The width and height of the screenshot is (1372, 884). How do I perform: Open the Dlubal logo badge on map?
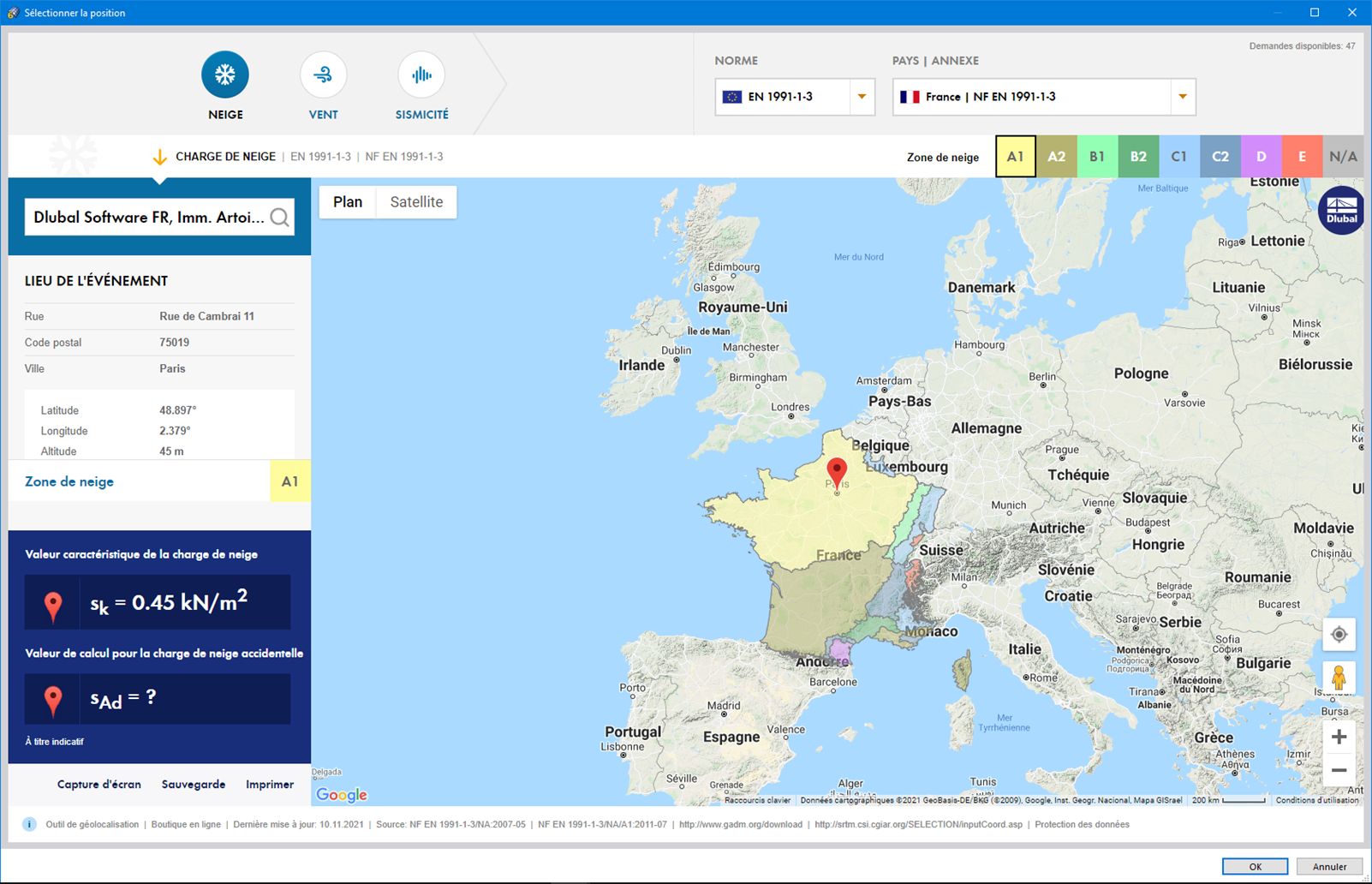tap(1341, 210)
